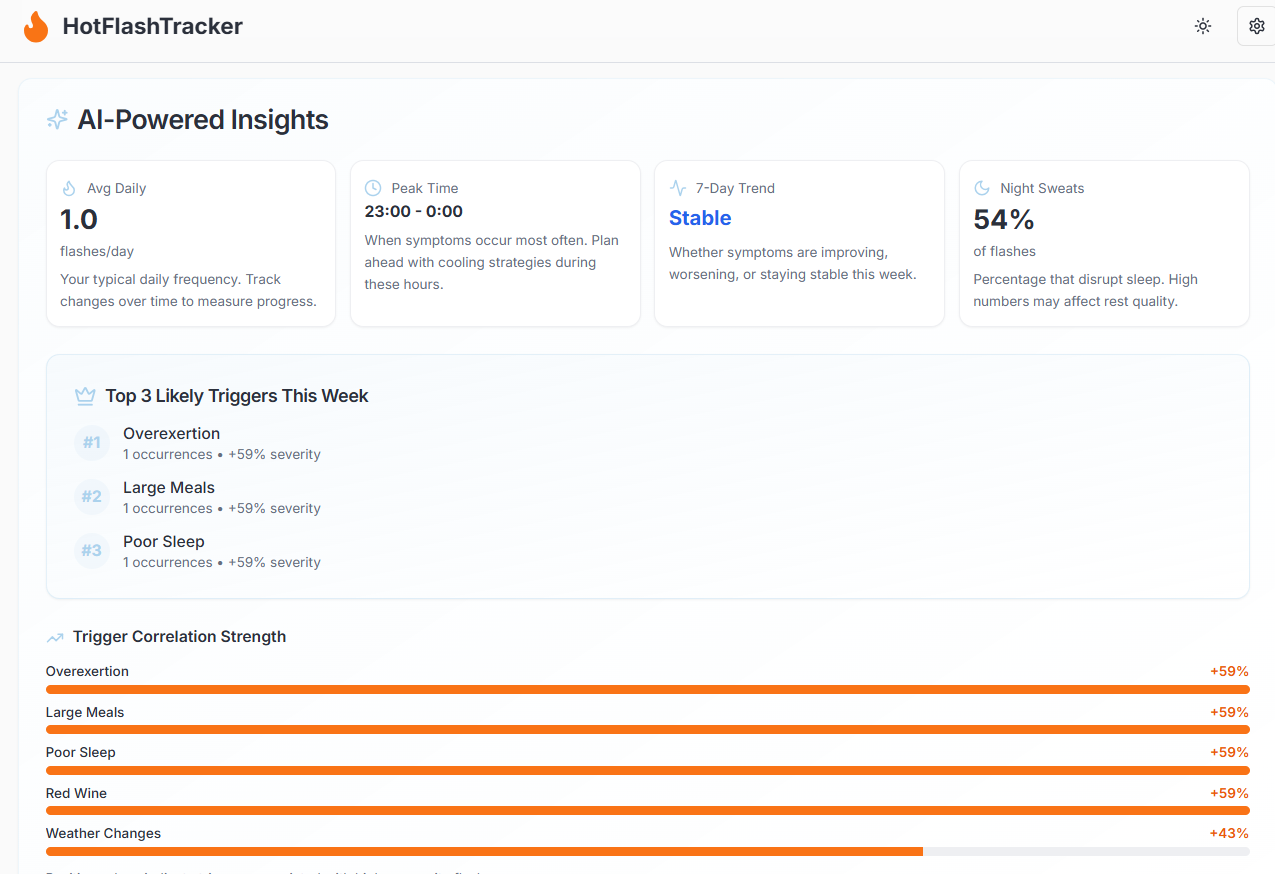Image resolution: width=1275 pixels, height=874 pixels.
Task: Click the 'When symptoms occur most often' description
Action: point(492,262)
